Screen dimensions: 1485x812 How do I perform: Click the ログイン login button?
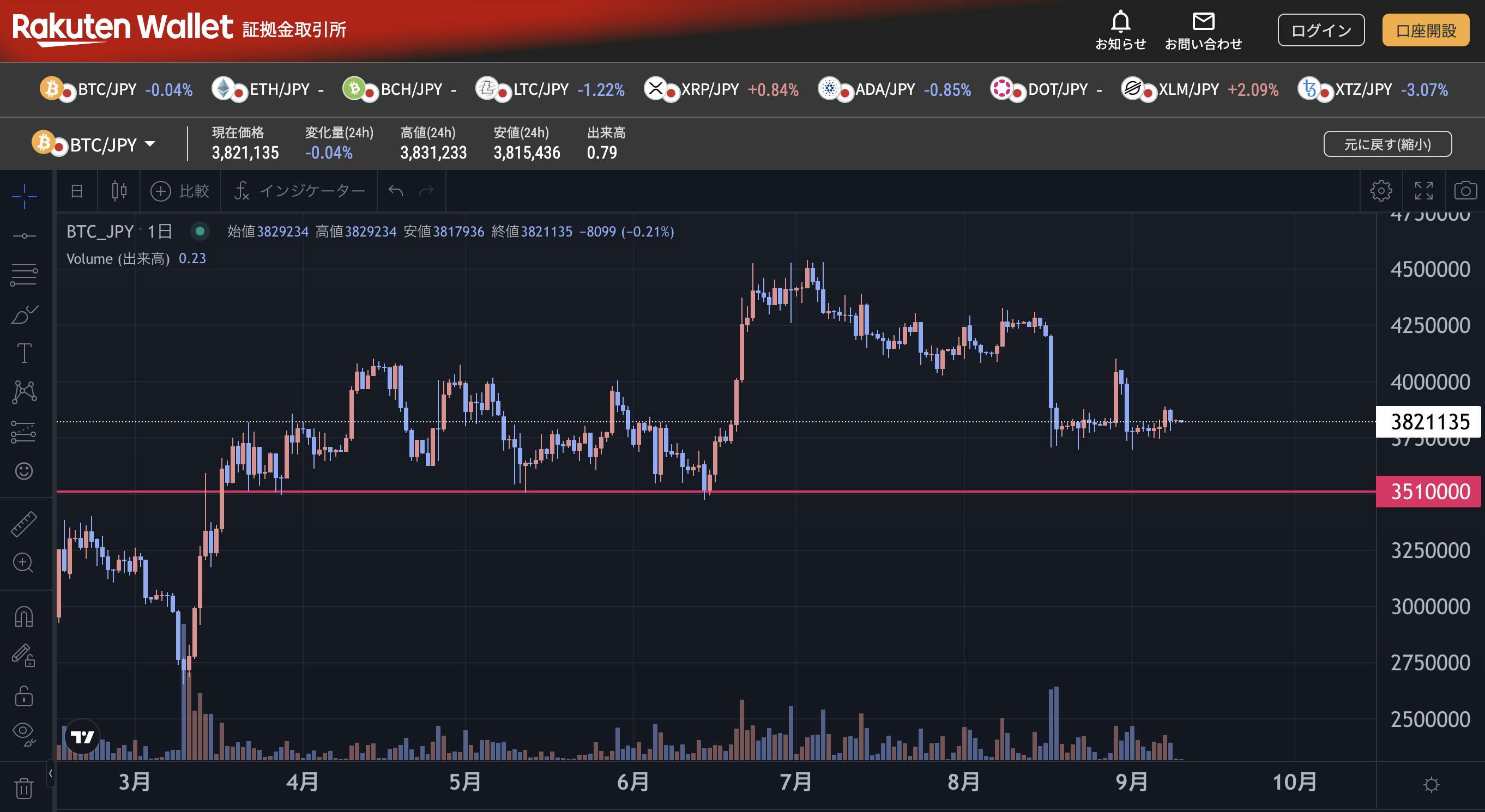pos(1320,31)
